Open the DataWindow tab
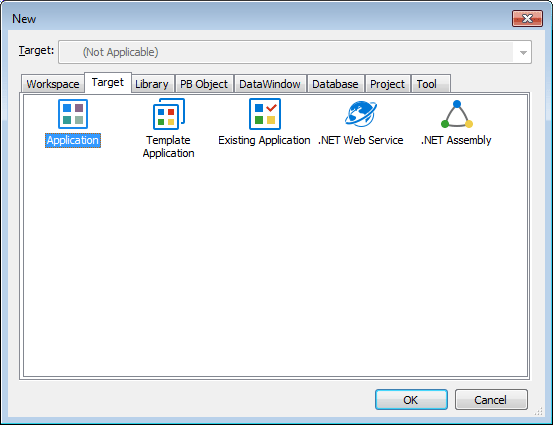The image size is (553, 425). coord(270,84)
